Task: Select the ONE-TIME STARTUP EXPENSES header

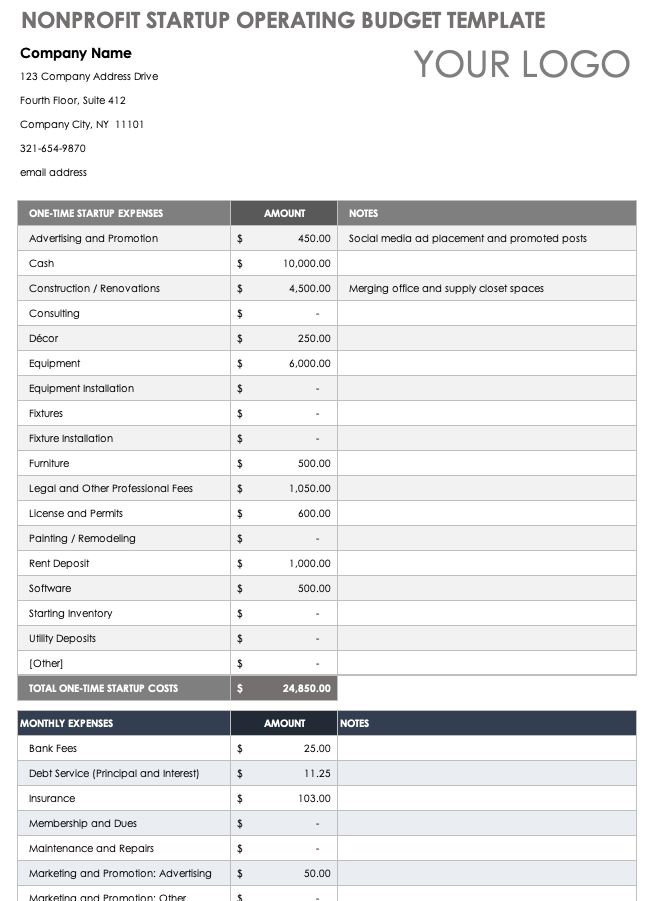Action: [124, 213]
